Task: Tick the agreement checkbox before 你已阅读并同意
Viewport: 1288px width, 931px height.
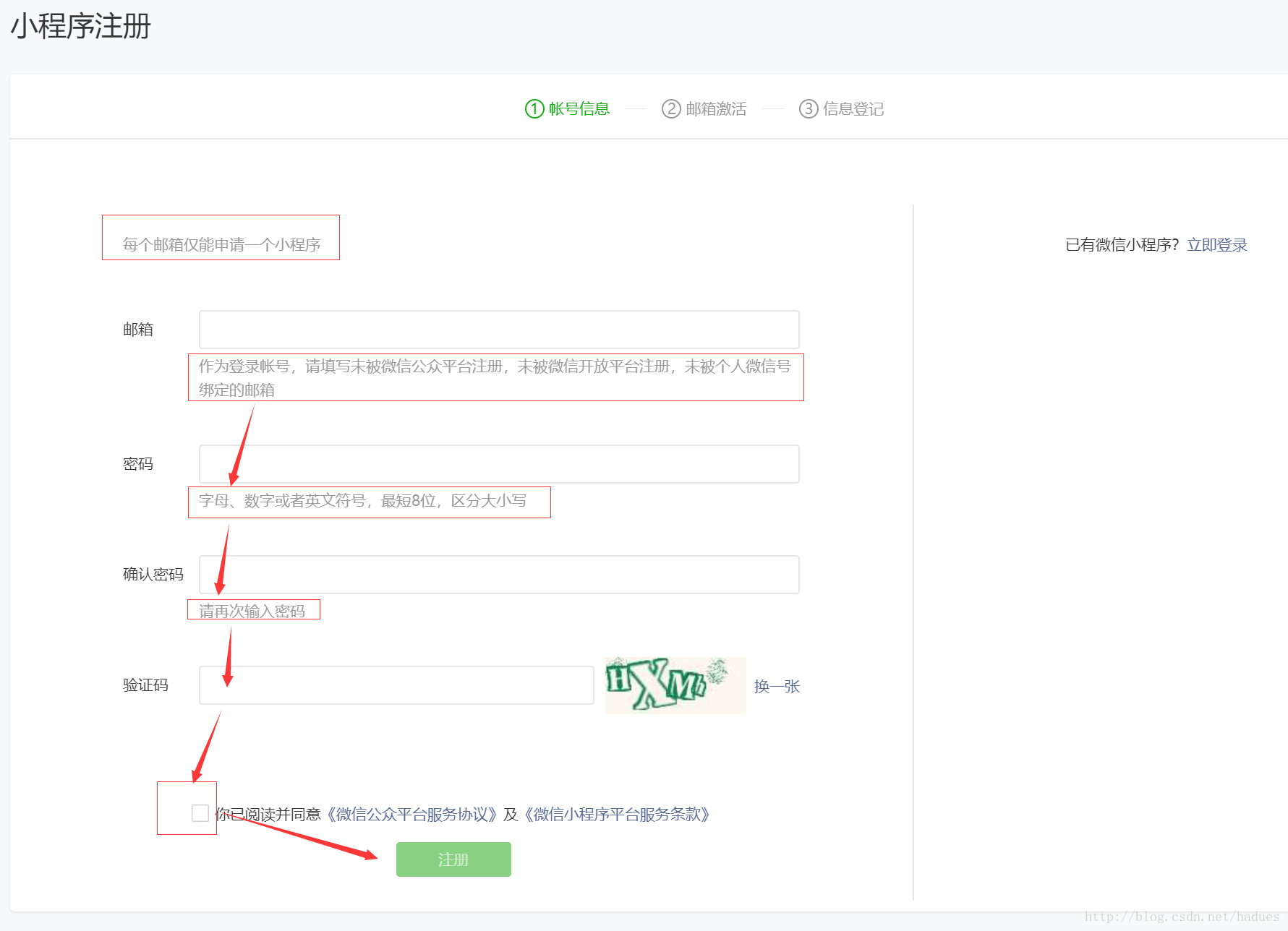Action: 200,813
